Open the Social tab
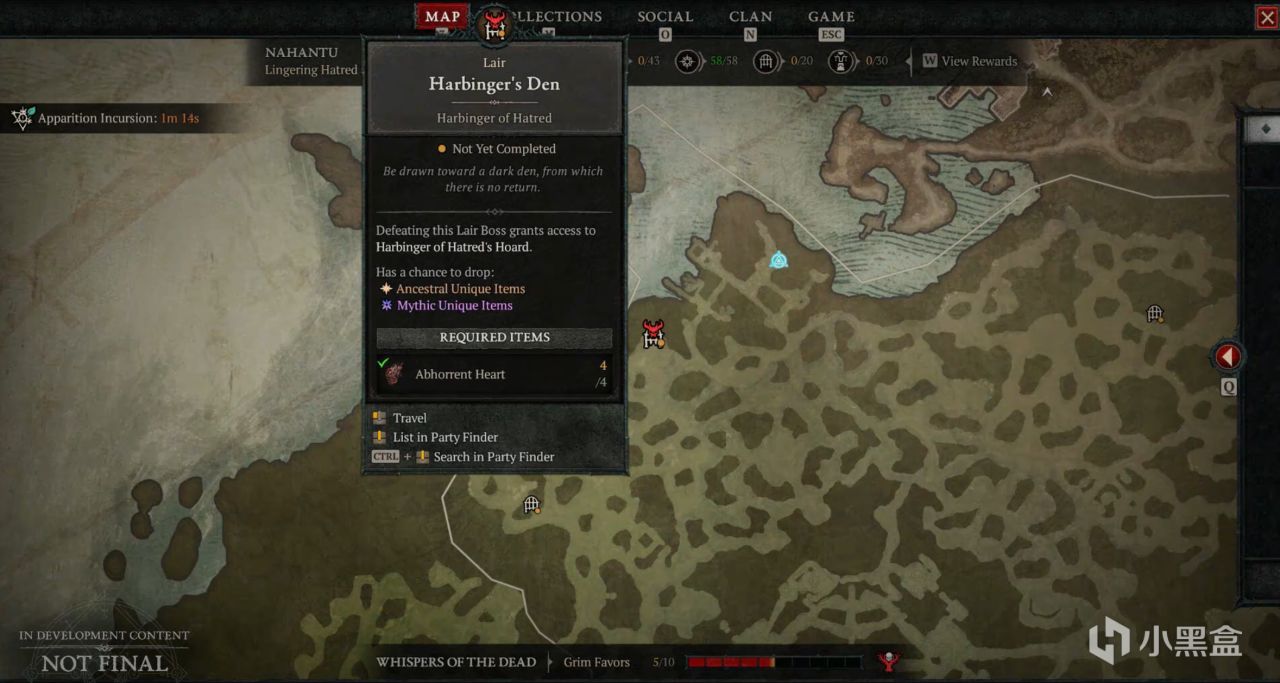This screenshot has width=1280, height=683. 665,16
